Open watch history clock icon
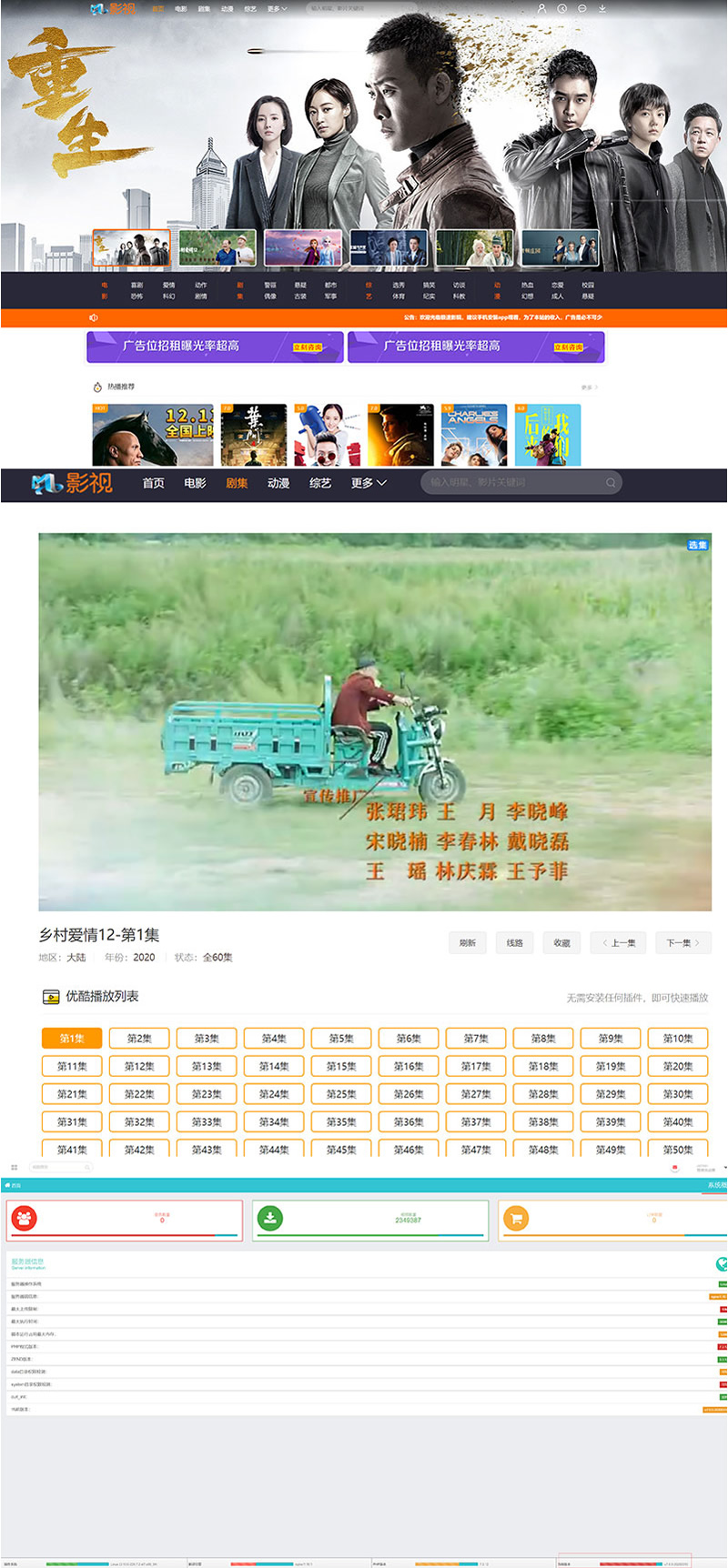The height and width of the screenshot is (1568, 728). (561, 8)
